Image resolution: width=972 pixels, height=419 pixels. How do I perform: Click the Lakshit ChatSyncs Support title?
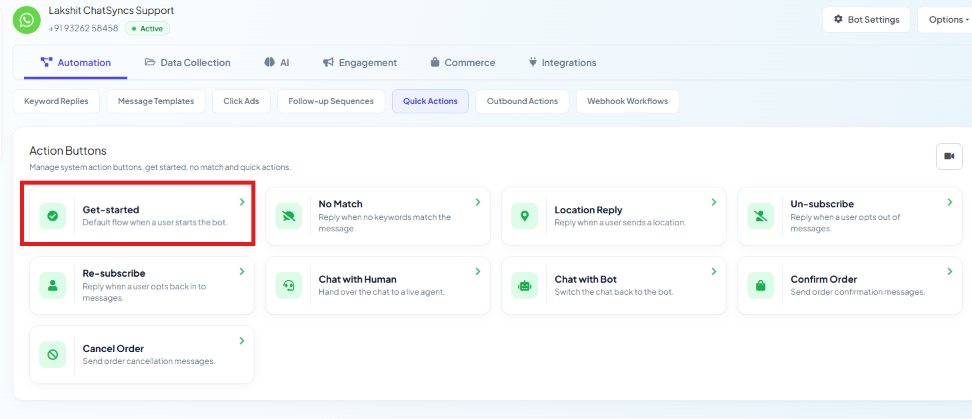(x=111, y=11)
